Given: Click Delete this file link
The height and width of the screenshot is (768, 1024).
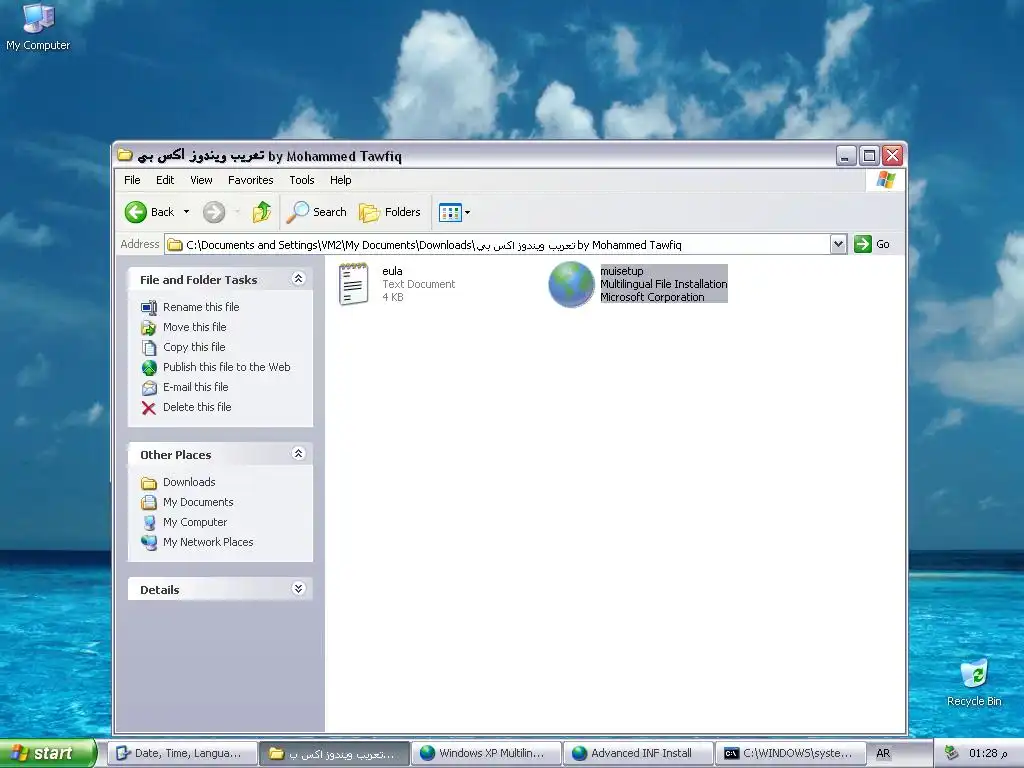Looking at the screenshot, I should 197,407.
